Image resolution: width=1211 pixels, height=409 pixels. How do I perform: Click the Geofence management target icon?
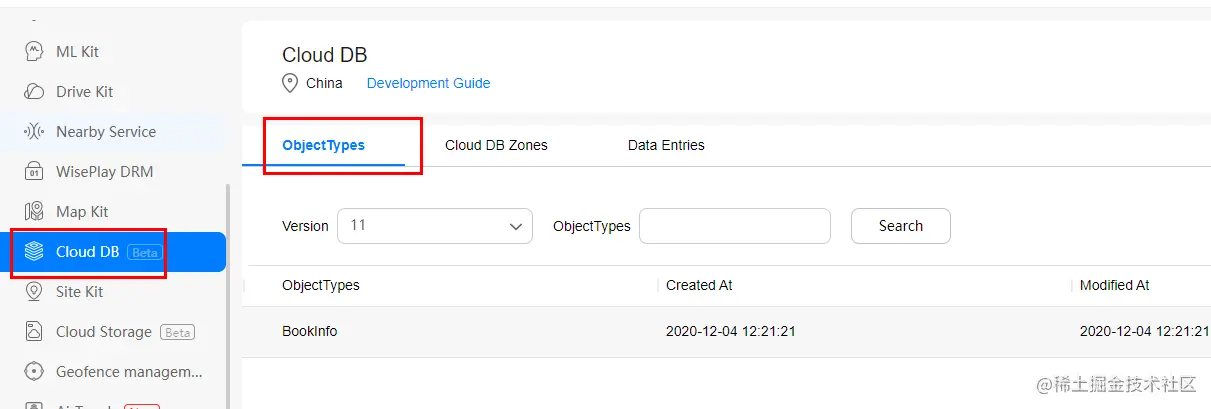34,371
